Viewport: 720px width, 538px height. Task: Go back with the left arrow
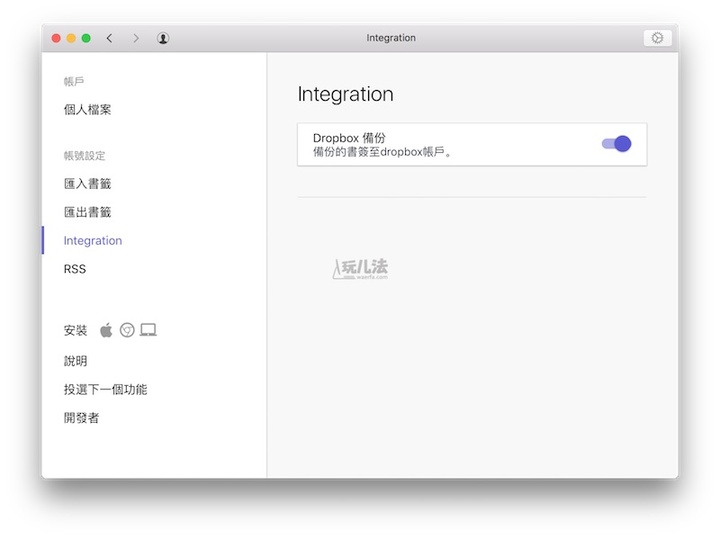click(x=109, y=38)
